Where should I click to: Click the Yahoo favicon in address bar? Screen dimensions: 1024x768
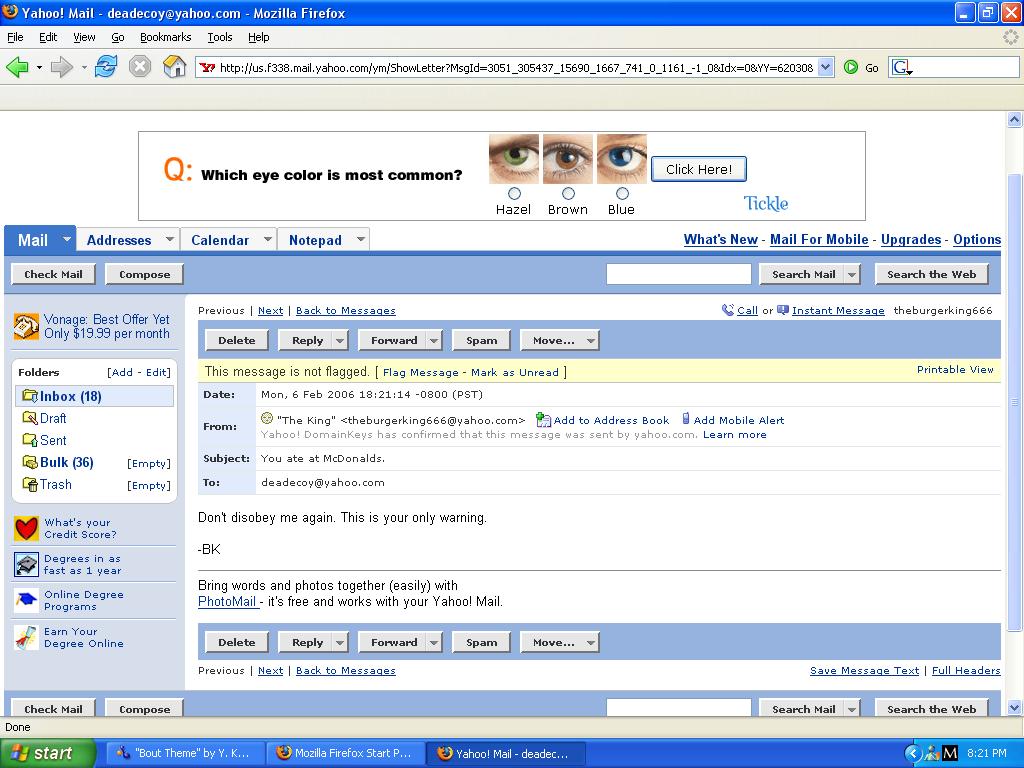208,67
